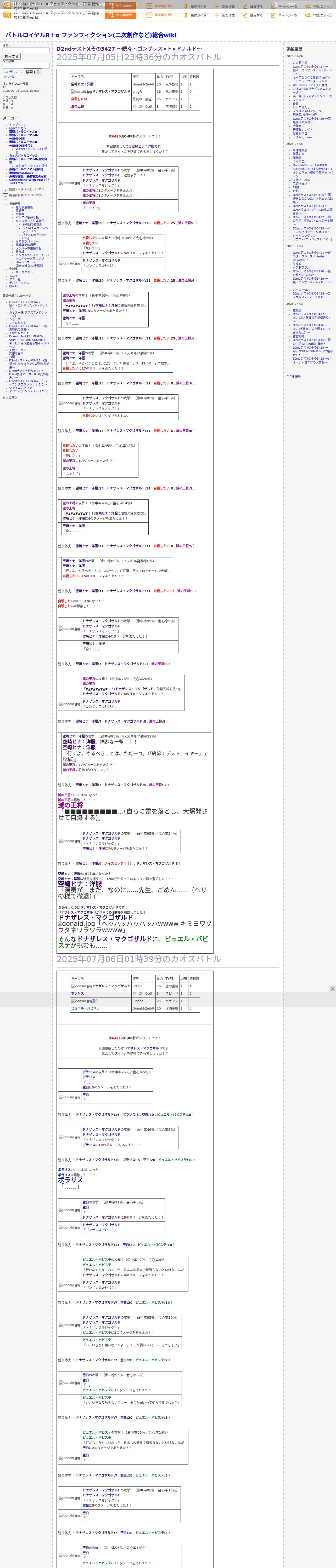Open 草津結衣奈 in 更新履歴

[300, 150]
